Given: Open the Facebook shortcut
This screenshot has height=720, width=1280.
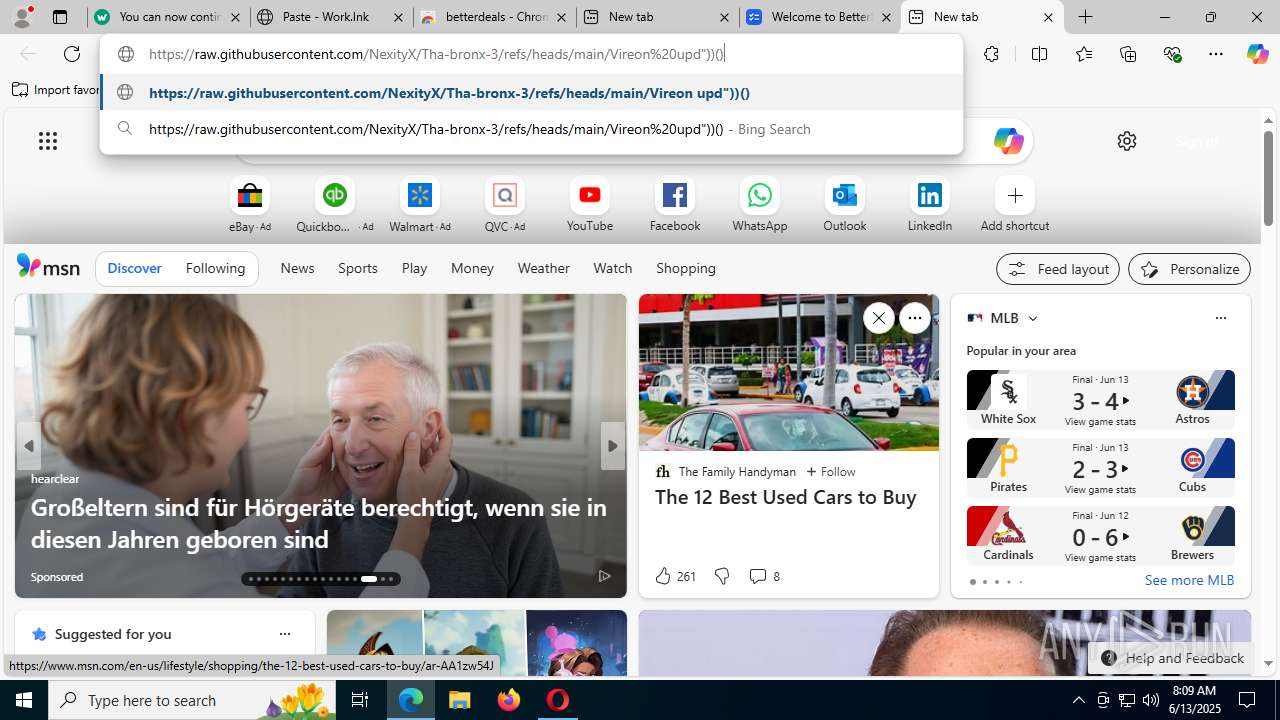Looking at the screenshot, I should click(x=674, y=204).
